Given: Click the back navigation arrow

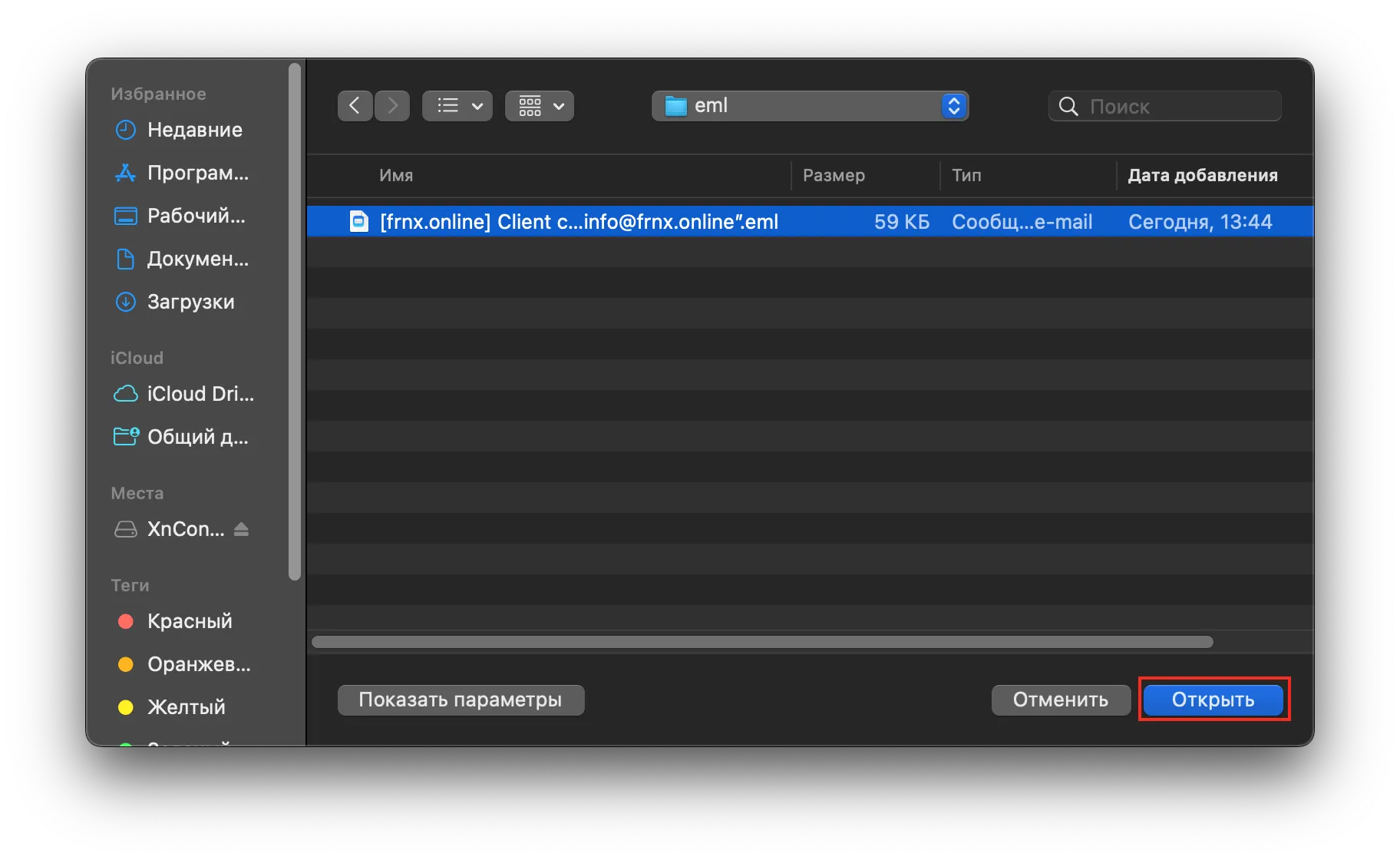Looking at the screenshot, I should 355,106.
